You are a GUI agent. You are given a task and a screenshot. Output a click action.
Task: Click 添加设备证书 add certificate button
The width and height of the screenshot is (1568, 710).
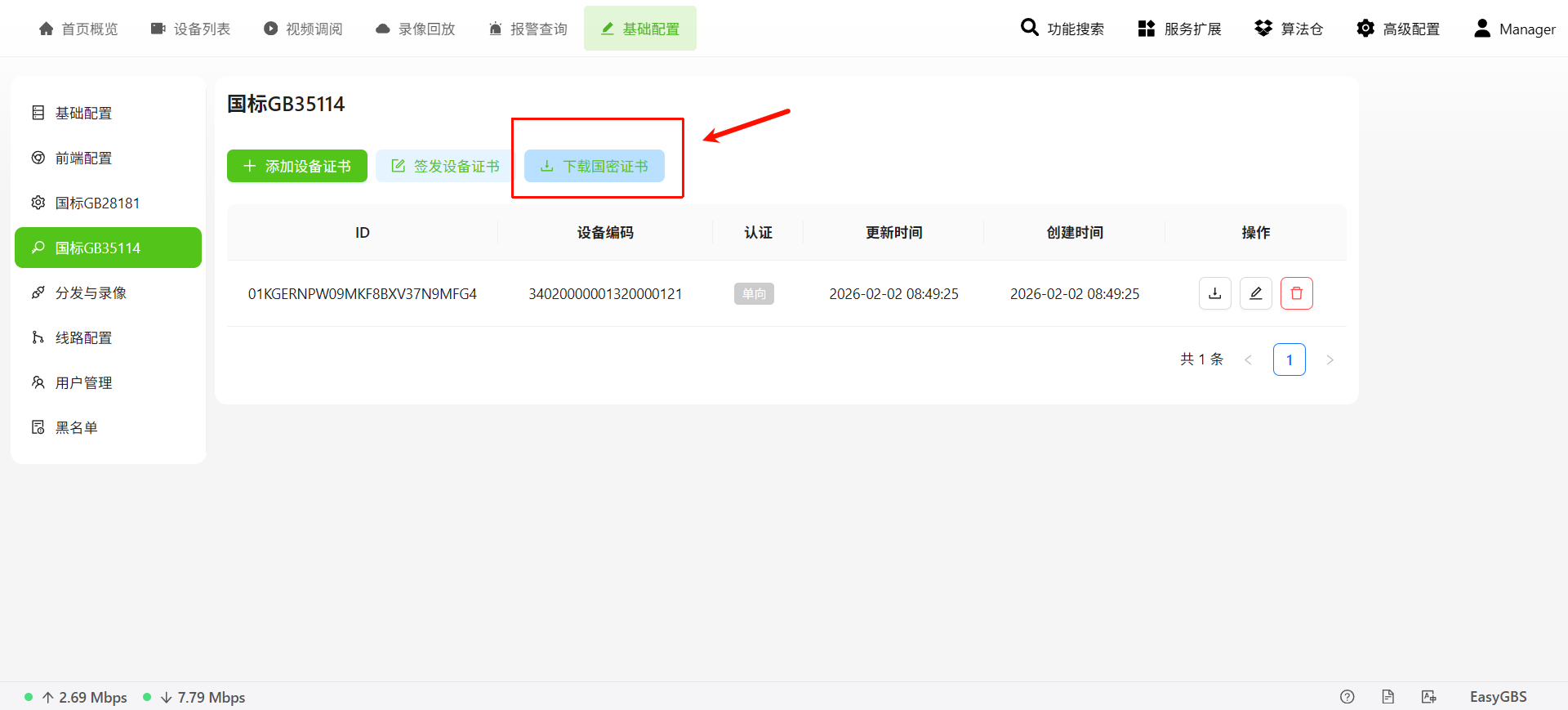(x=297, y=166)
